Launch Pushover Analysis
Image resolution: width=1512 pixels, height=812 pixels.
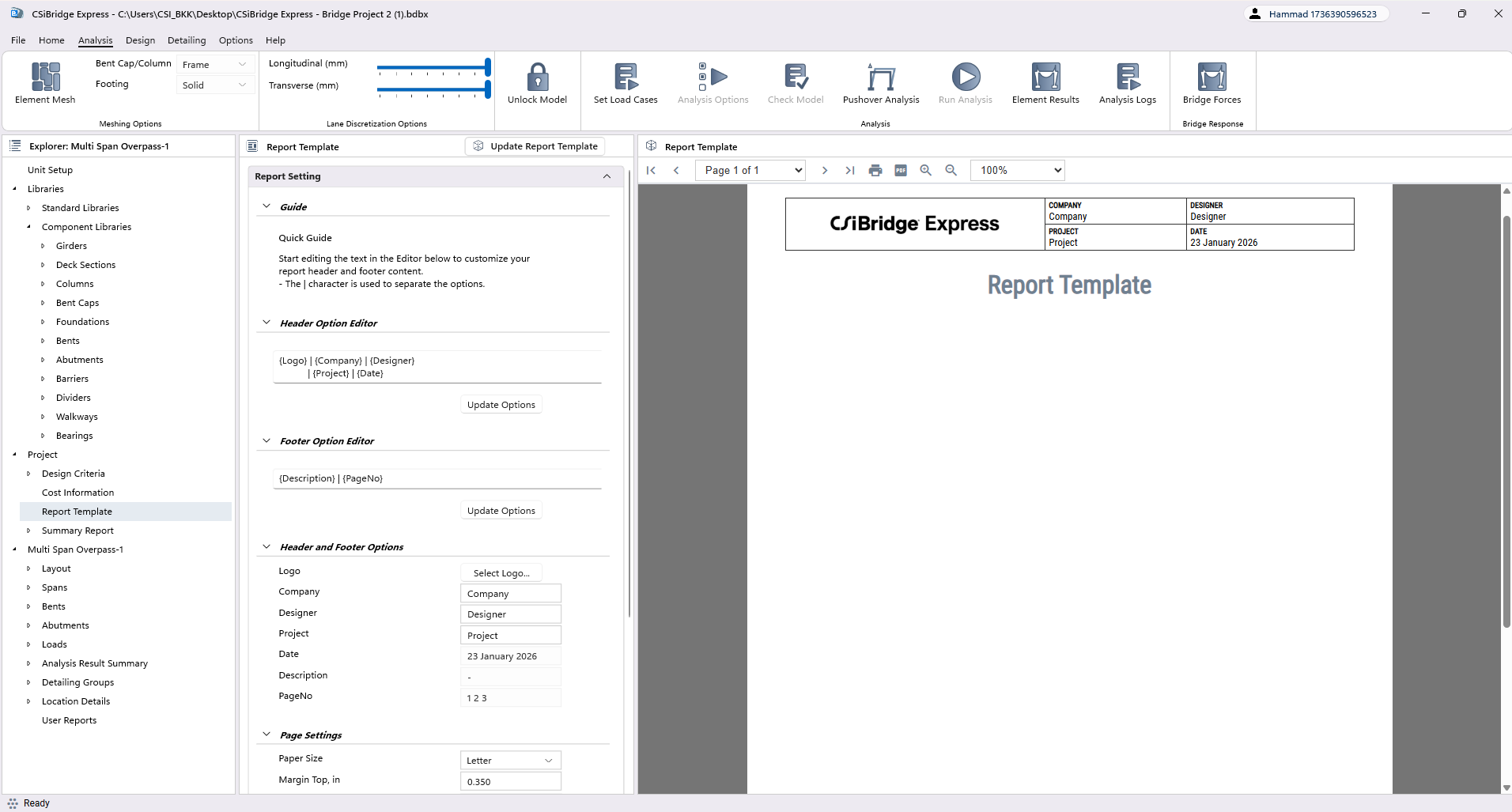(x=880, y=83)
